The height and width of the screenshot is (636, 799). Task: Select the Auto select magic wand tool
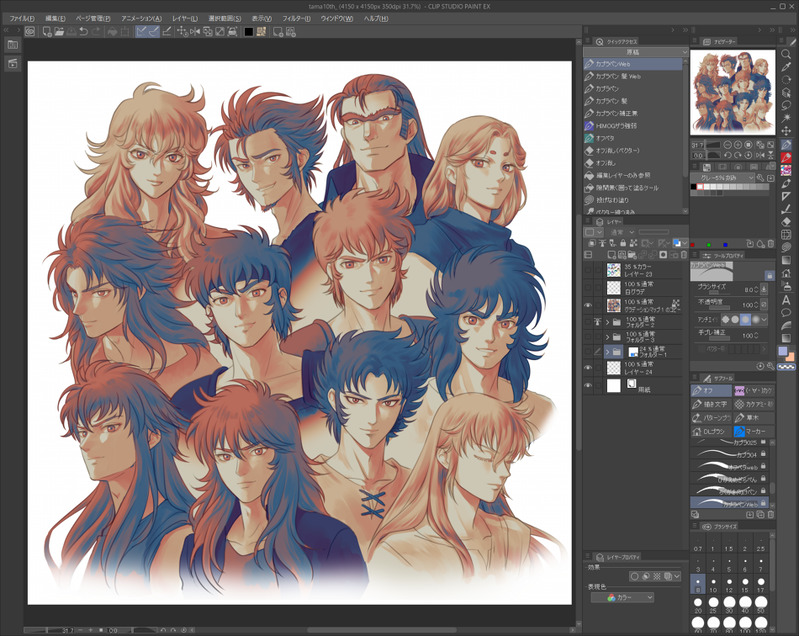786,118
